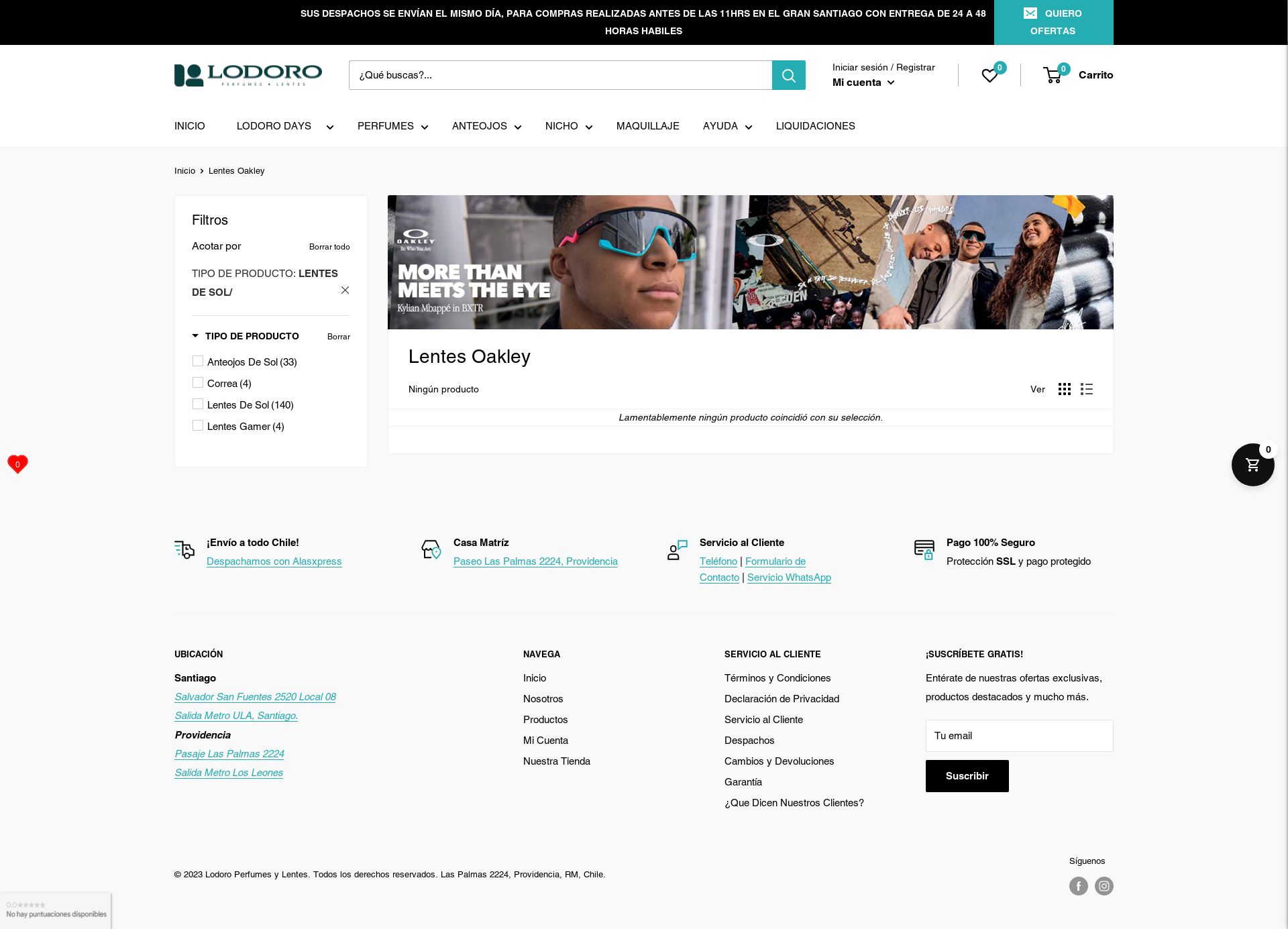The width and height of the screenshot is (1288, 929).
Task: Click the shipping truck icon
Action: [184, 550]
